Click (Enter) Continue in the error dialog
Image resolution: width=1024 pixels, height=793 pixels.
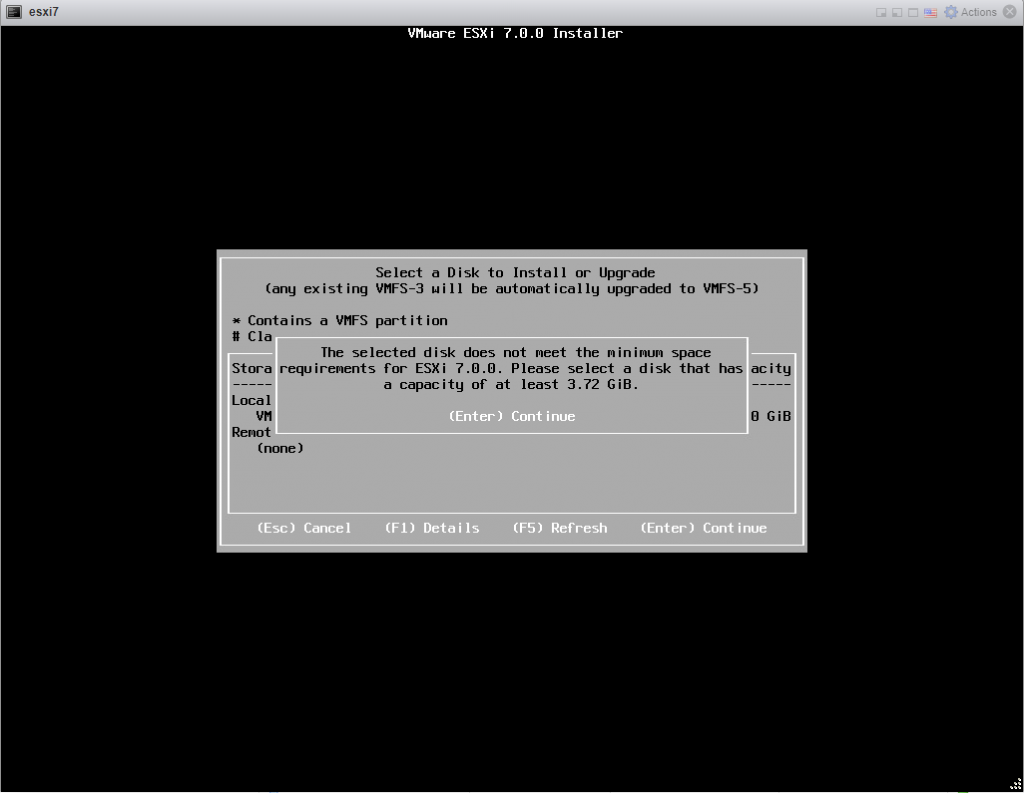[512, 416]
